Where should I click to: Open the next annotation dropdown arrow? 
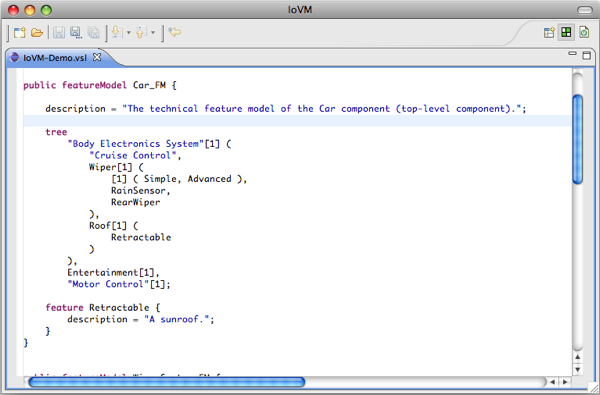(129, 33)
